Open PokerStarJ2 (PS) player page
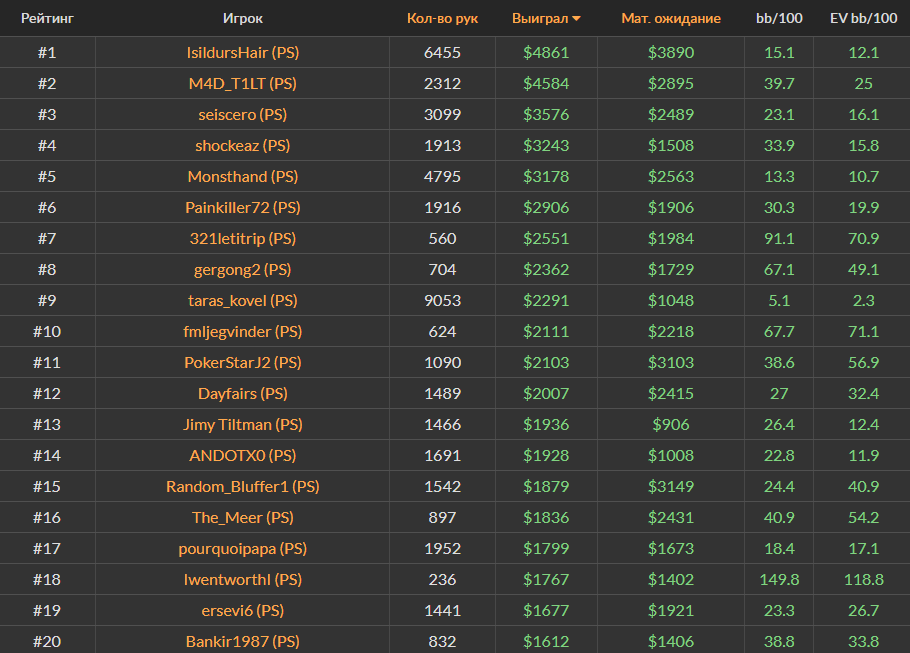 click(243, 362)
